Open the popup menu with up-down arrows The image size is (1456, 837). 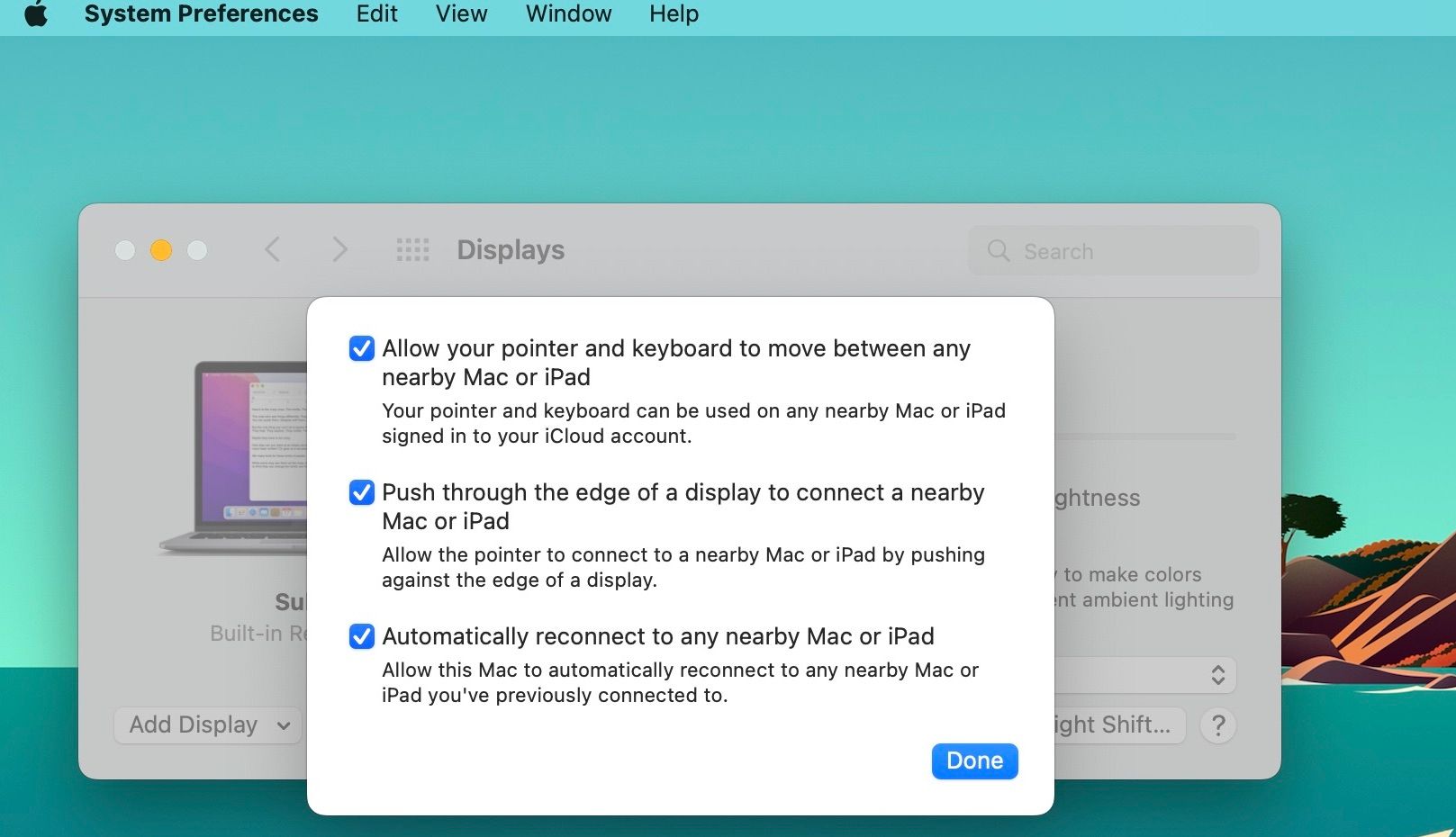(x=1145, y=675)
